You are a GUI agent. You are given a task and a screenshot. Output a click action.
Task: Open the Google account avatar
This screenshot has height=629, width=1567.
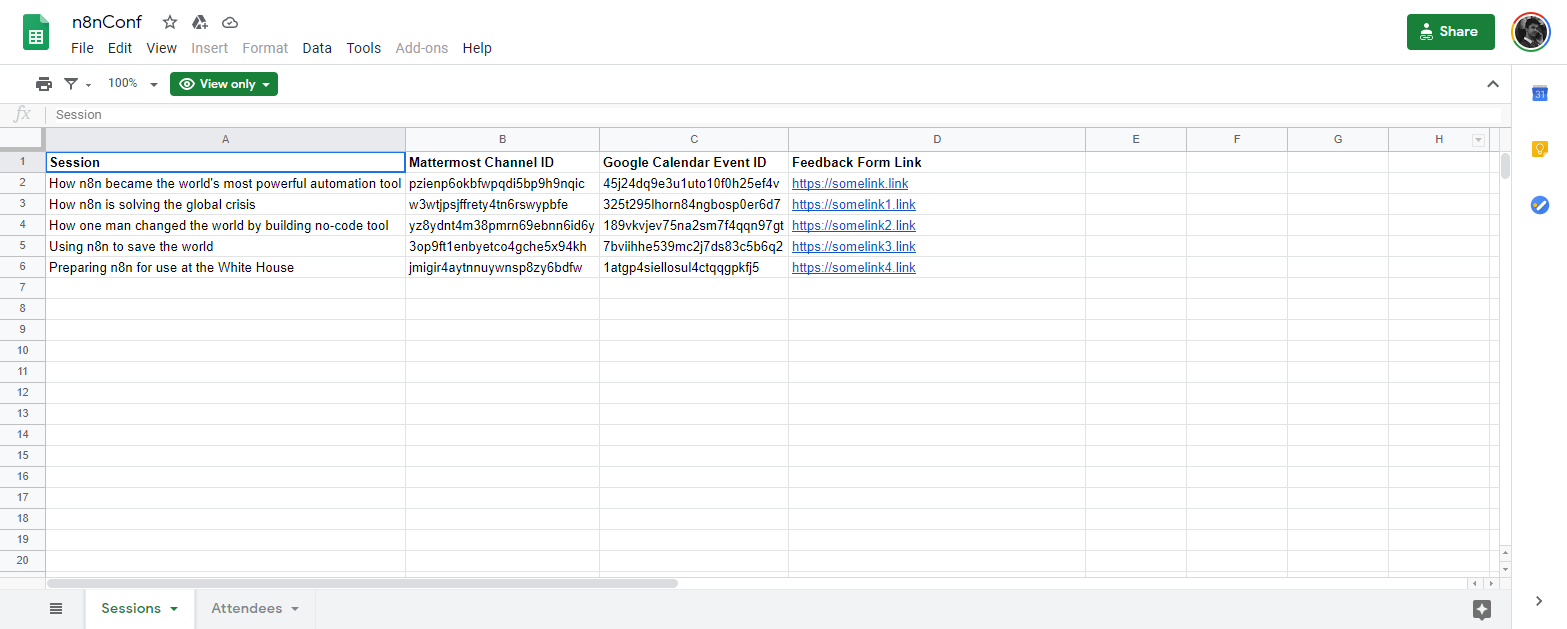tap(1531, 32)
